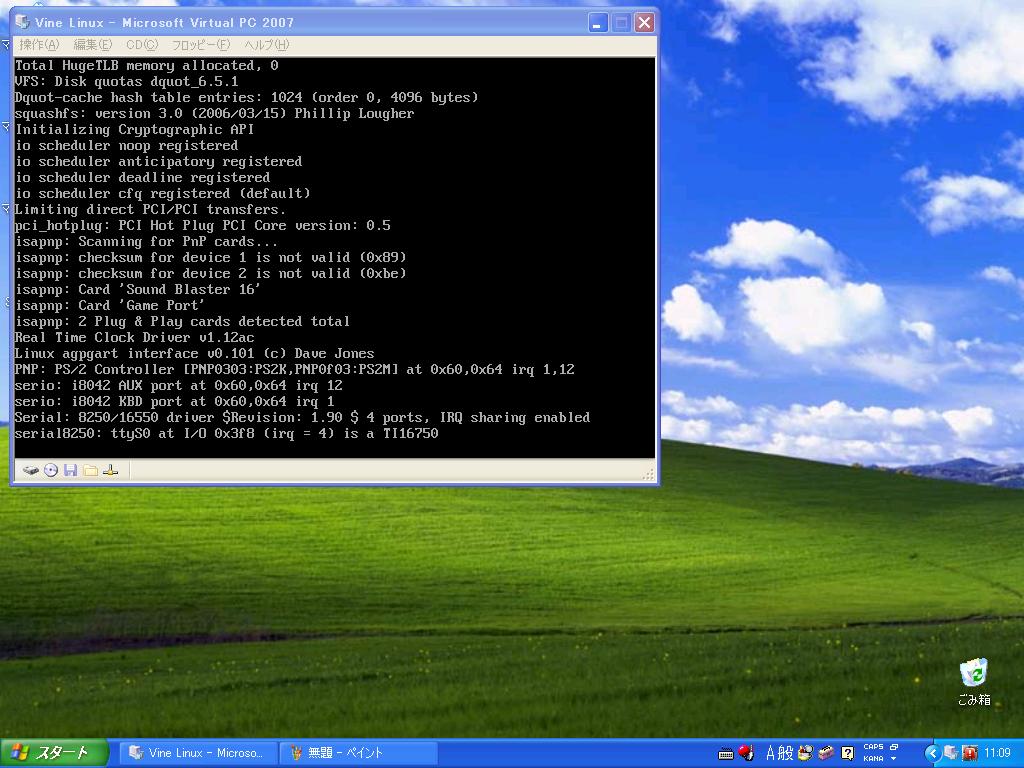The width and height of the screenshot is (1024, 768).
Task: Toggle CAPS lock in language bar
Action: pyautogui.click(x=873, y=746)
